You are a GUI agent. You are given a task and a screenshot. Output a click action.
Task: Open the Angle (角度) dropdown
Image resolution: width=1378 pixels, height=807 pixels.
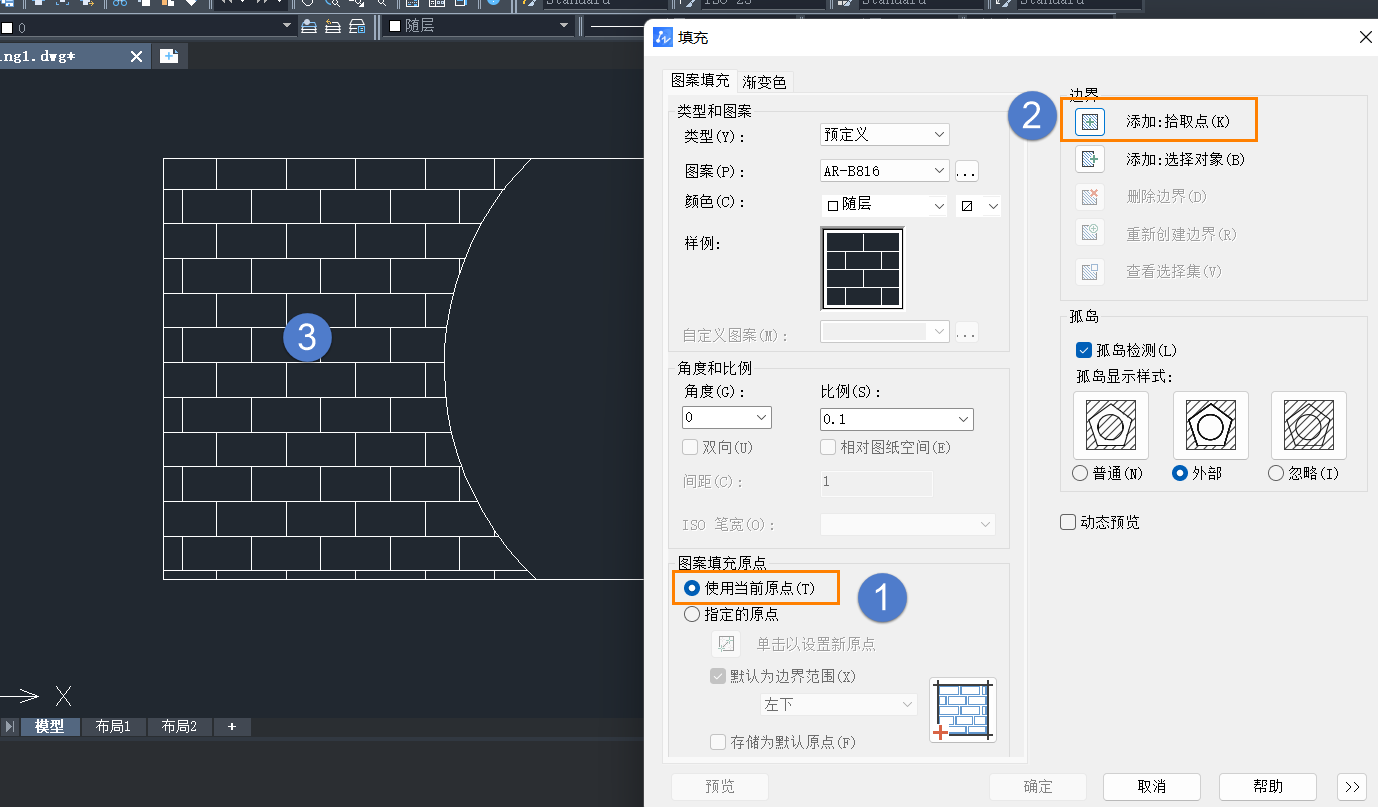[727, 417]
